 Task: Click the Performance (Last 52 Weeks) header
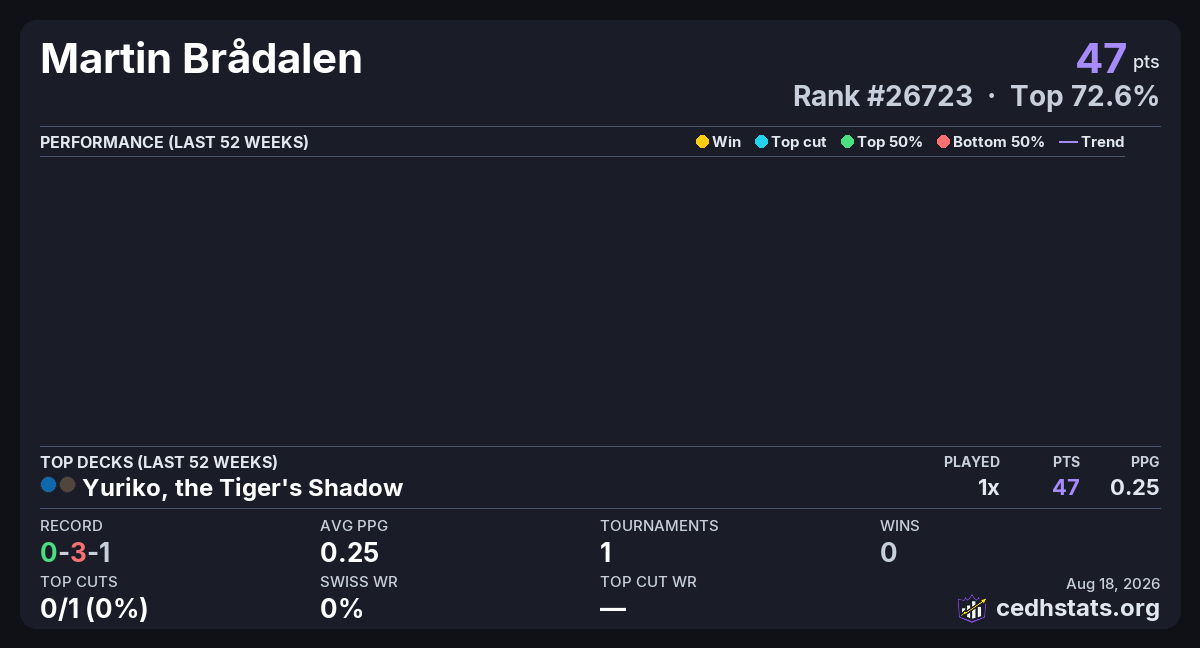click(174, 142)
